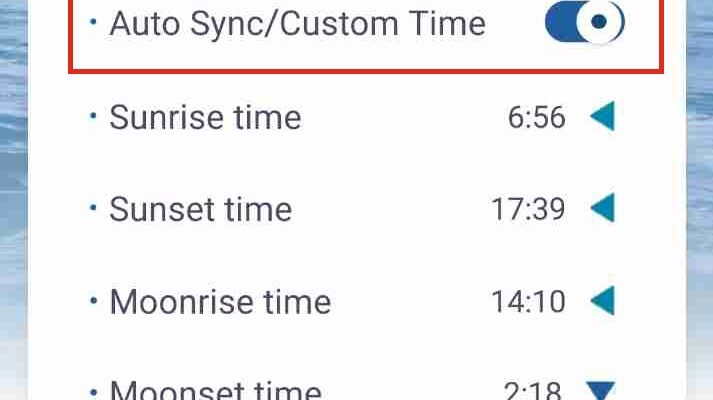Screen dimensions: 713x400
Task: Tap the Sunset time label
Action: click(200, 209)
